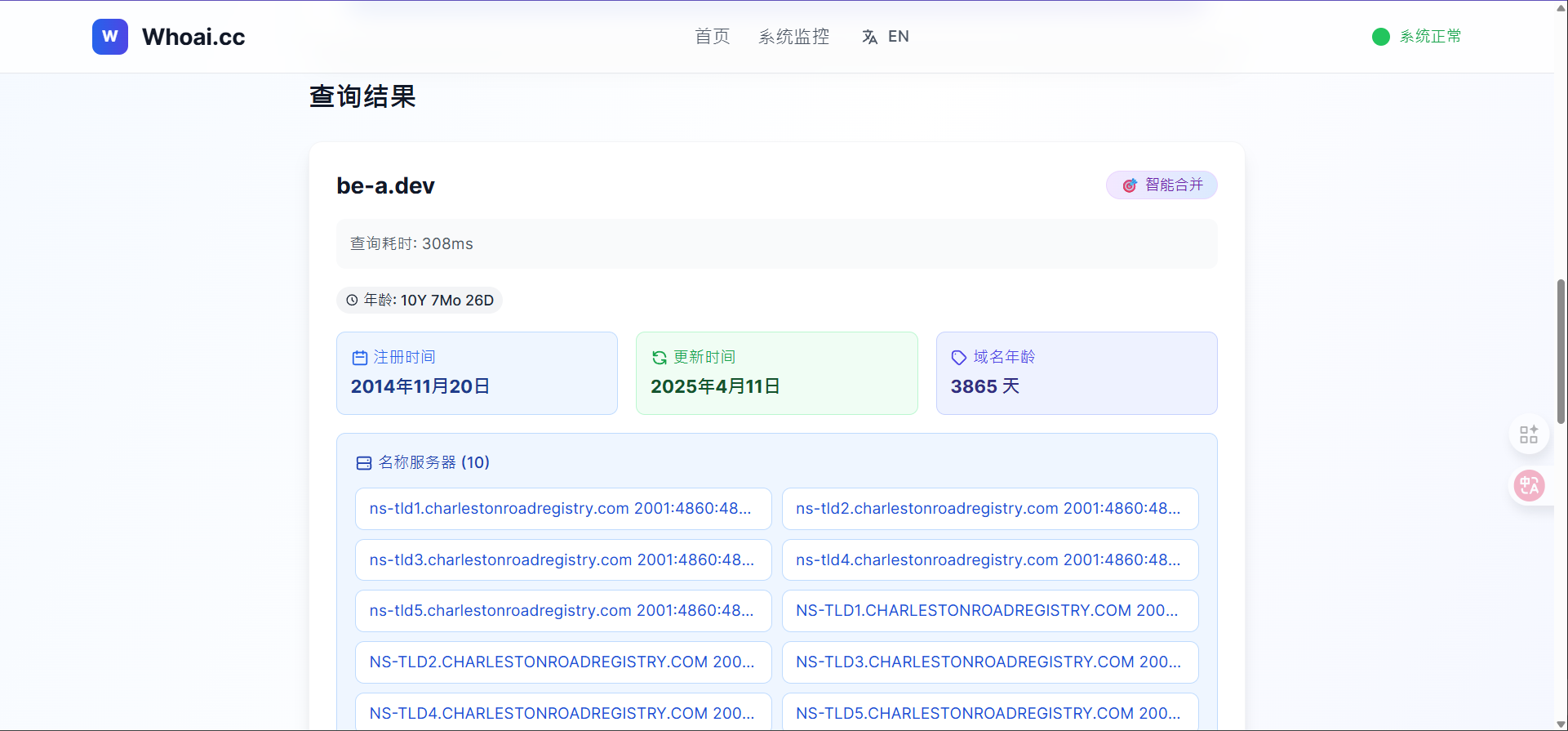Click the calendar icon beside 注册时间
Image resolution: width=1568 pixels, height=731 pixels.
360,358
